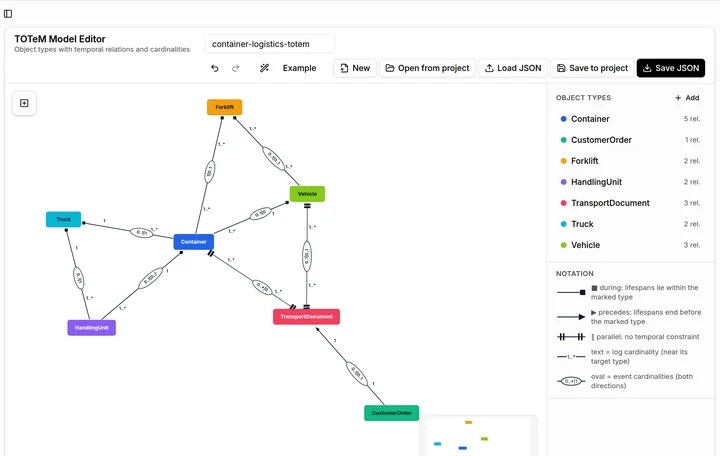This screenshot has height=456, width=720.
Task: Toggle the sidebar panel icon
Action: pyautogui.click(x=8, y=14)
